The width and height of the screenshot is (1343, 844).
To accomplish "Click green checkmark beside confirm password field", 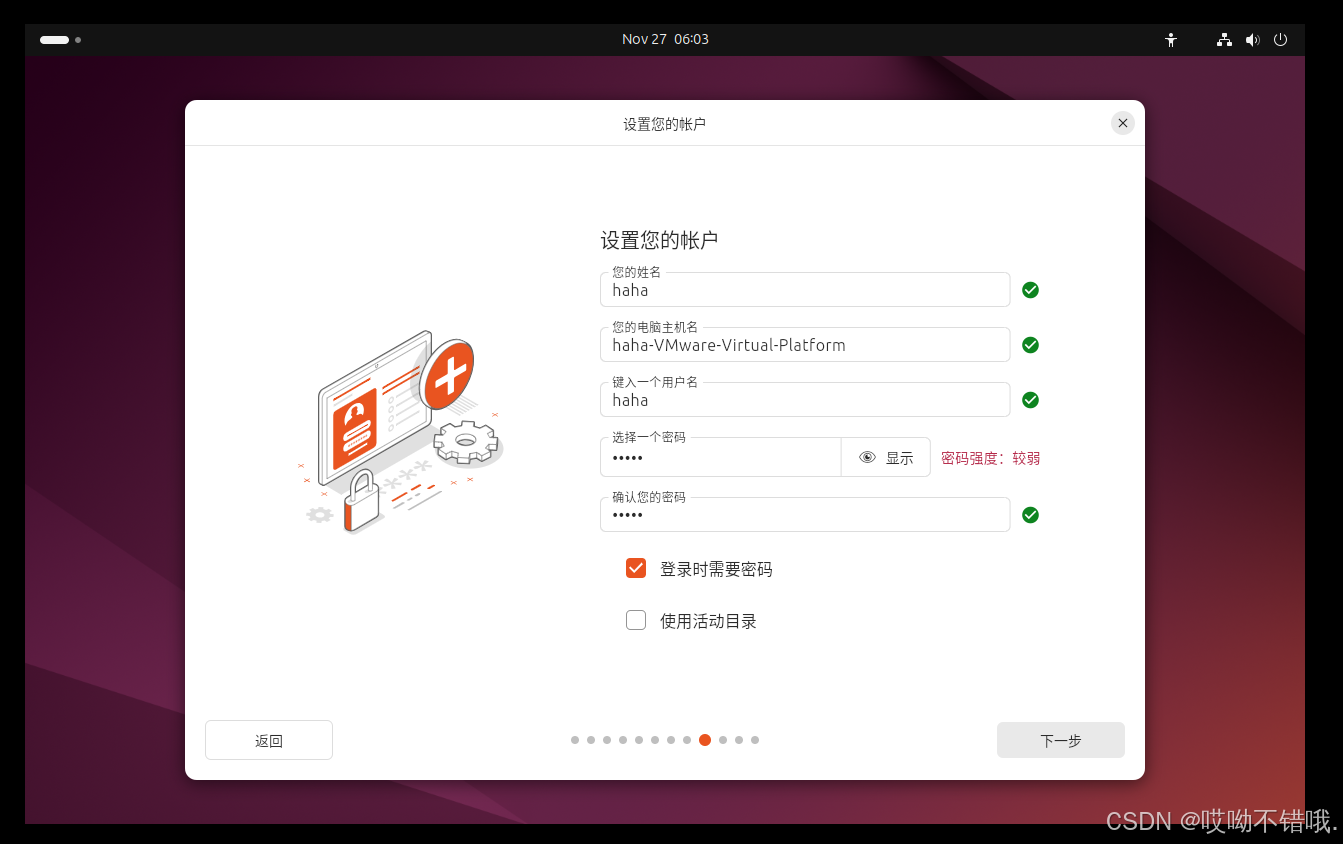I will [x=1030, y=515].
